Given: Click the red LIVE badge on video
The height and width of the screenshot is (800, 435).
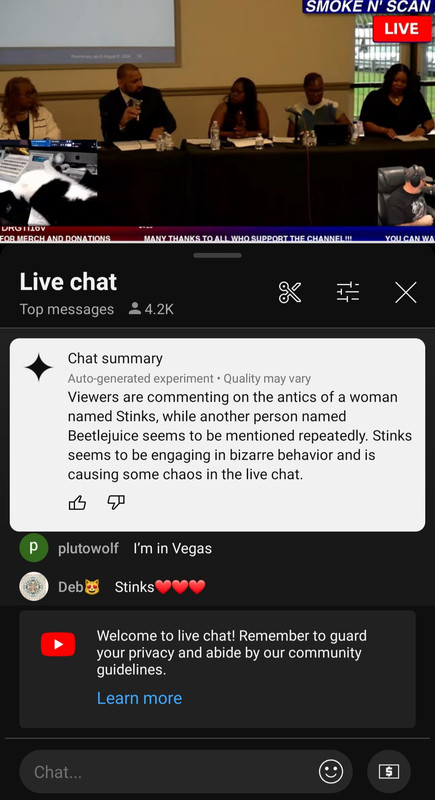Looking at the screenshot, I should (402, 29).
